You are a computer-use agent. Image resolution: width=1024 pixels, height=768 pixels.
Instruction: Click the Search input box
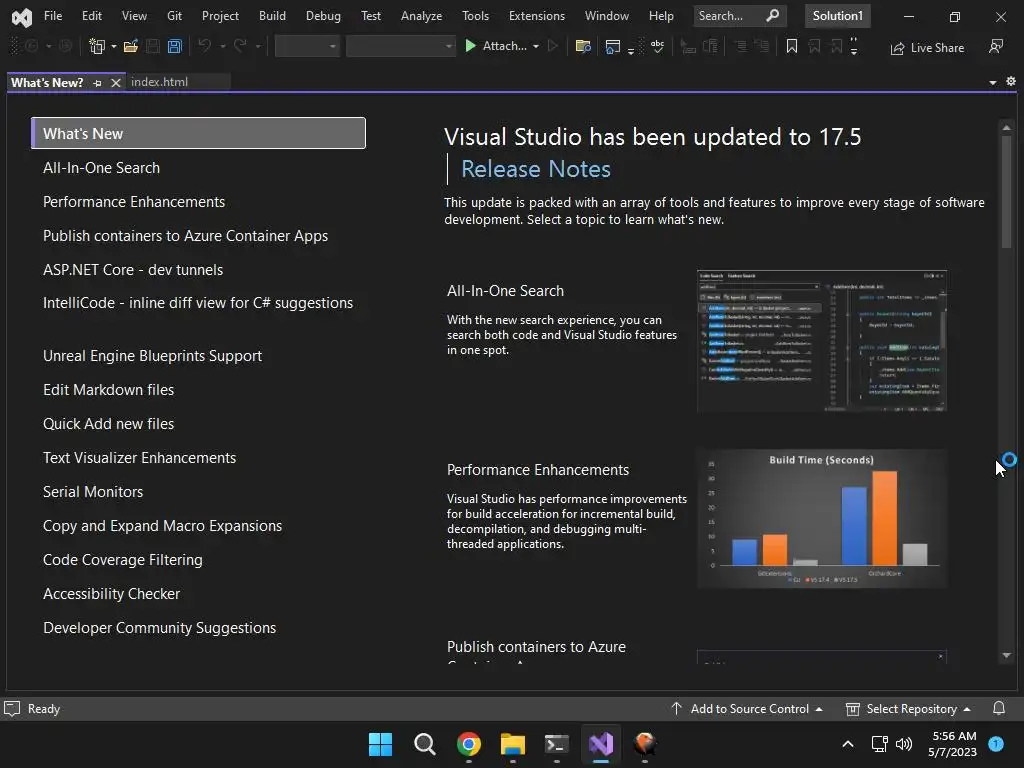pyautogui.click(x=739, y=16)
